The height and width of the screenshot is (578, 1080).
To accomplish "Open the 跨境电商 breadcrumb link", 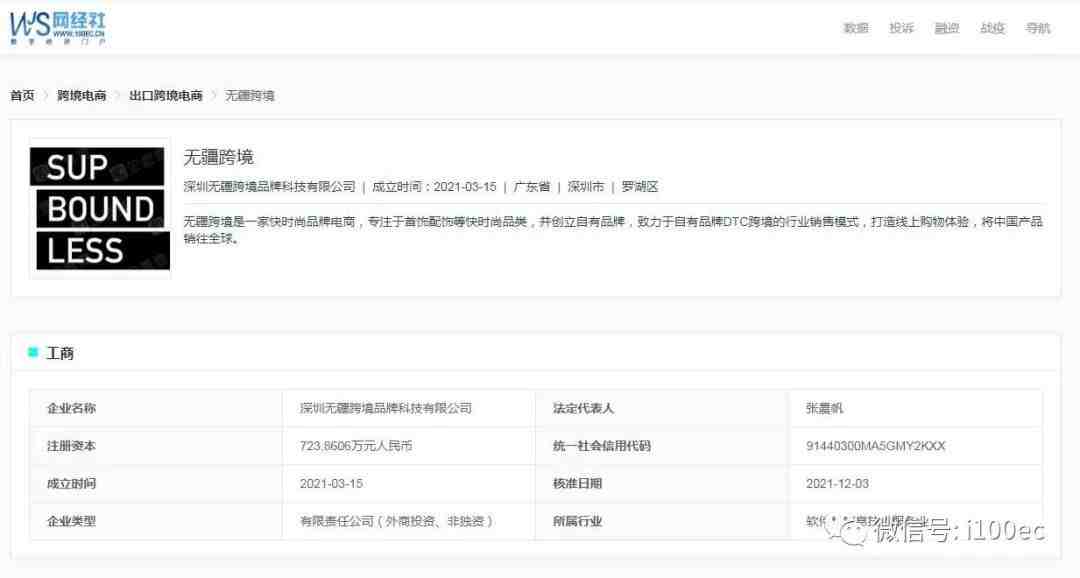I will (x=81, y=96).
